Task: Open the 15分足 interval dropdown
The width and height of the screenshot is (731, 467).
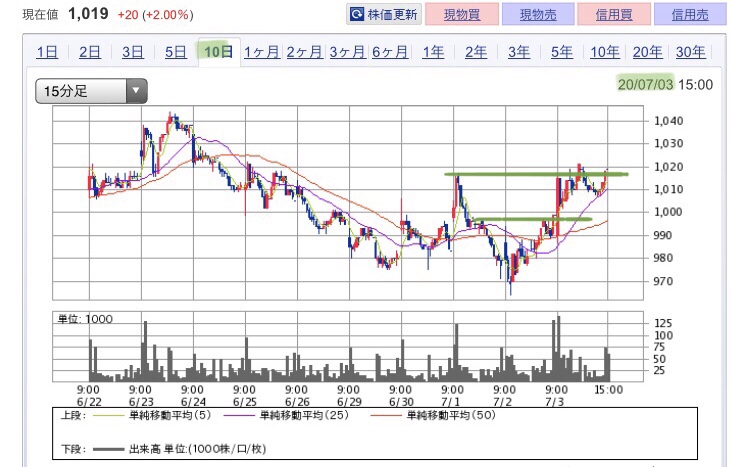Action: (91, 91)
